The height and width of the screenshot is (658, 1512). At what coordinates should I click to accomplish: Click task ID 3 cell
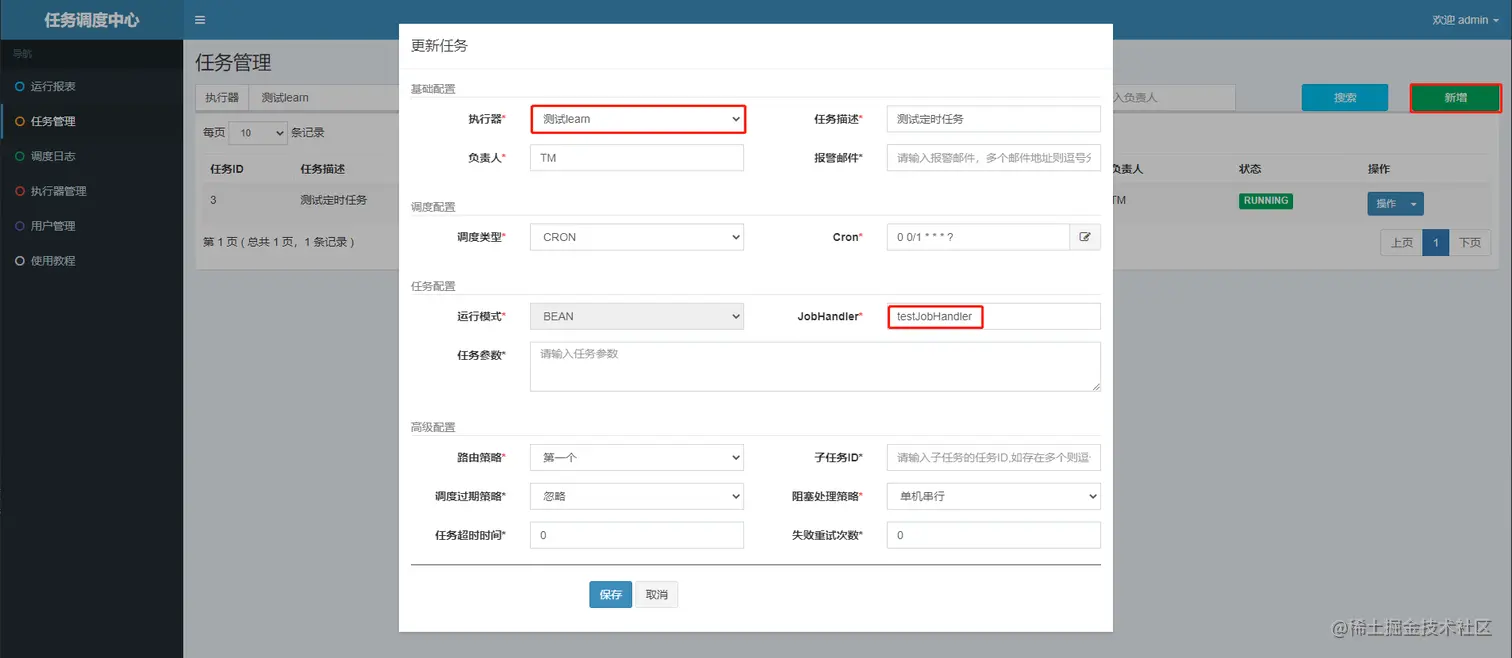tap(213, 200)
